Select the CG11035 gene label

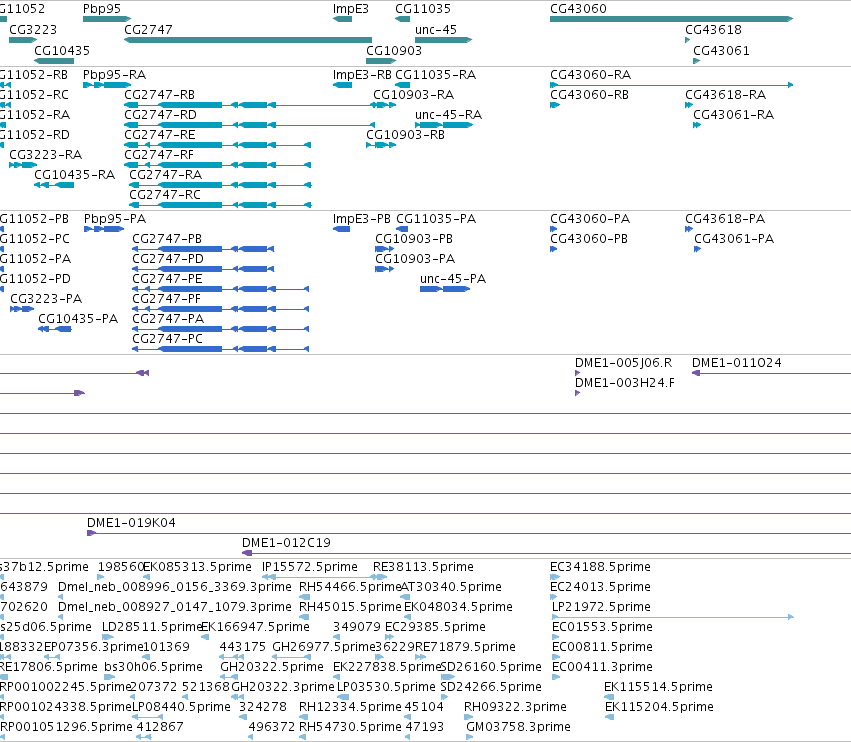pyautogui.click(x=423, y=9)
